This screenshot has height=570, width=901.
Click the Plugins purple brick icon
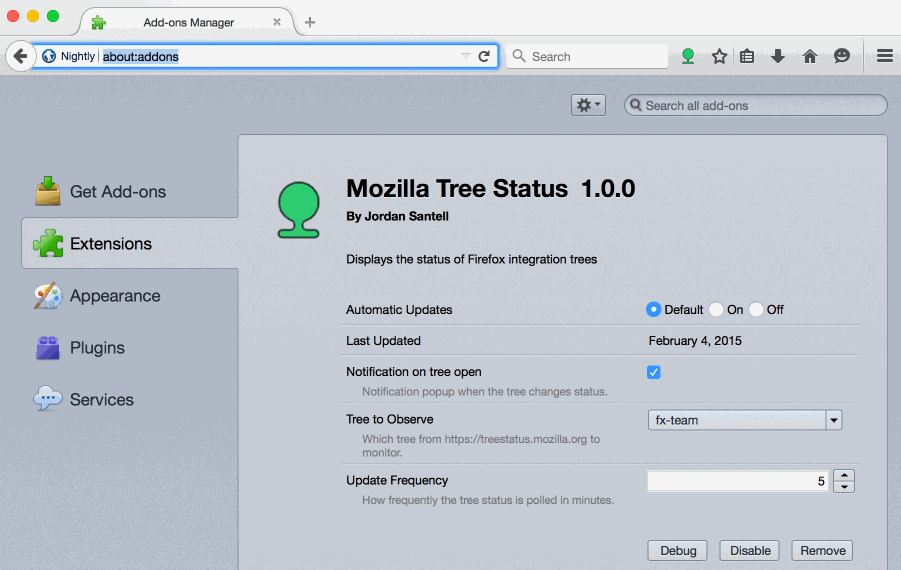tap(48, 348)
